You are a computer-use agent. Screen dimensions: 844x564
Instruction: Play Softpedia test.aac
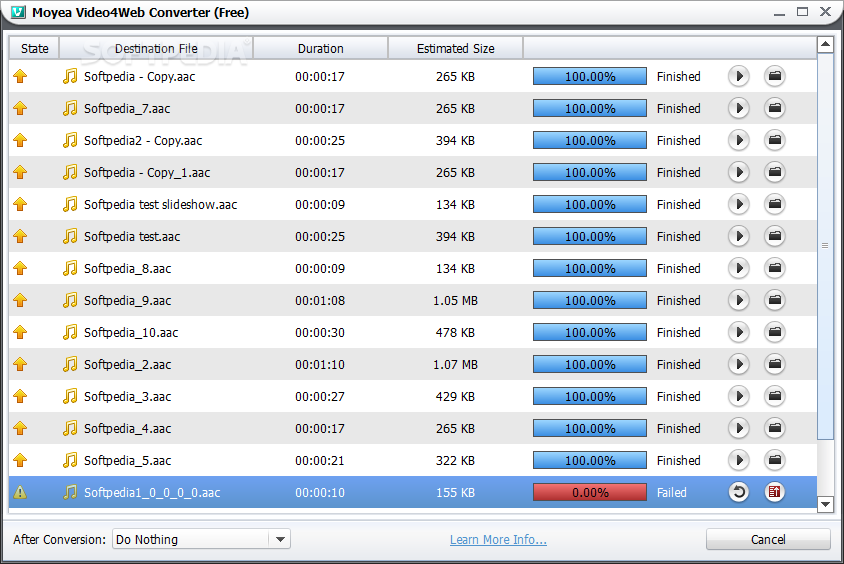[738, 236]
